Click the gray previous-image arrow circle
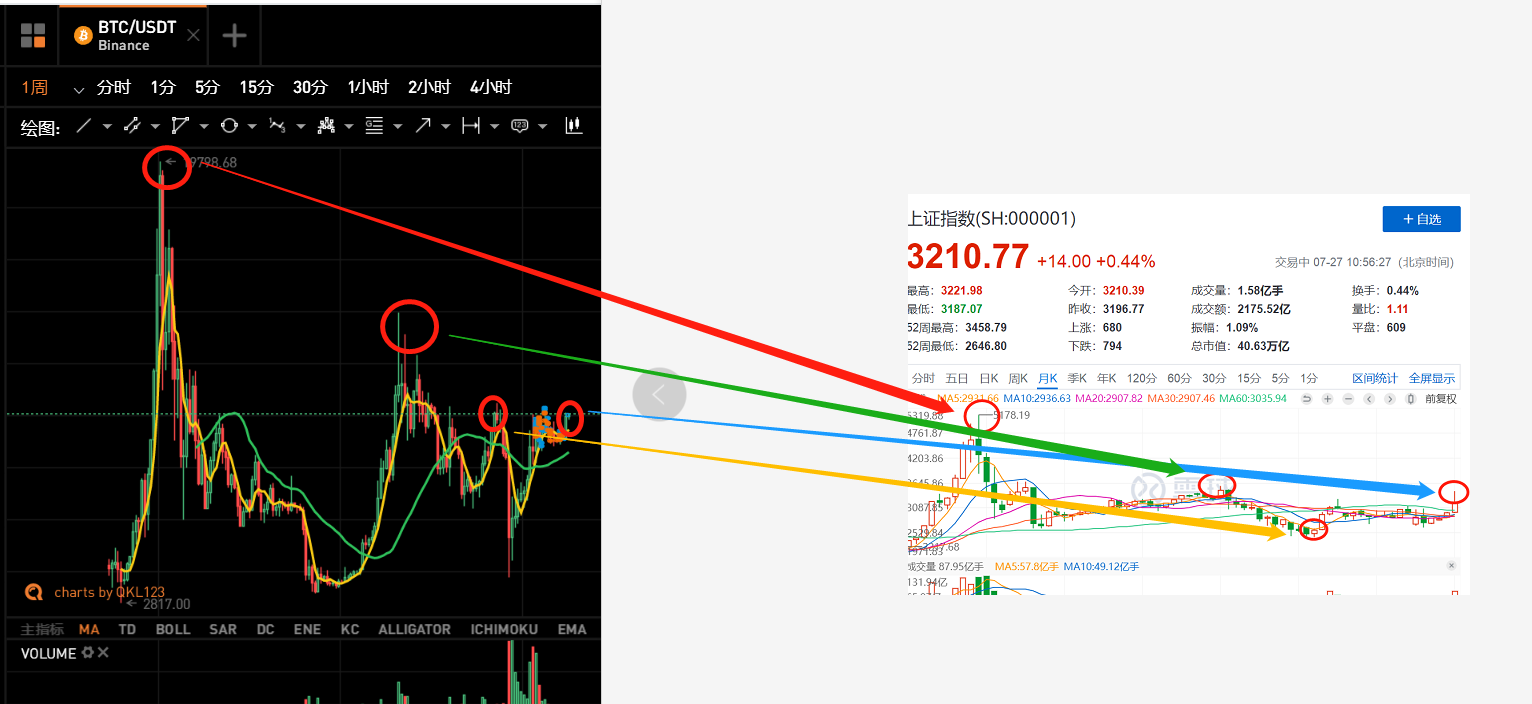 (x=659, y=394)
